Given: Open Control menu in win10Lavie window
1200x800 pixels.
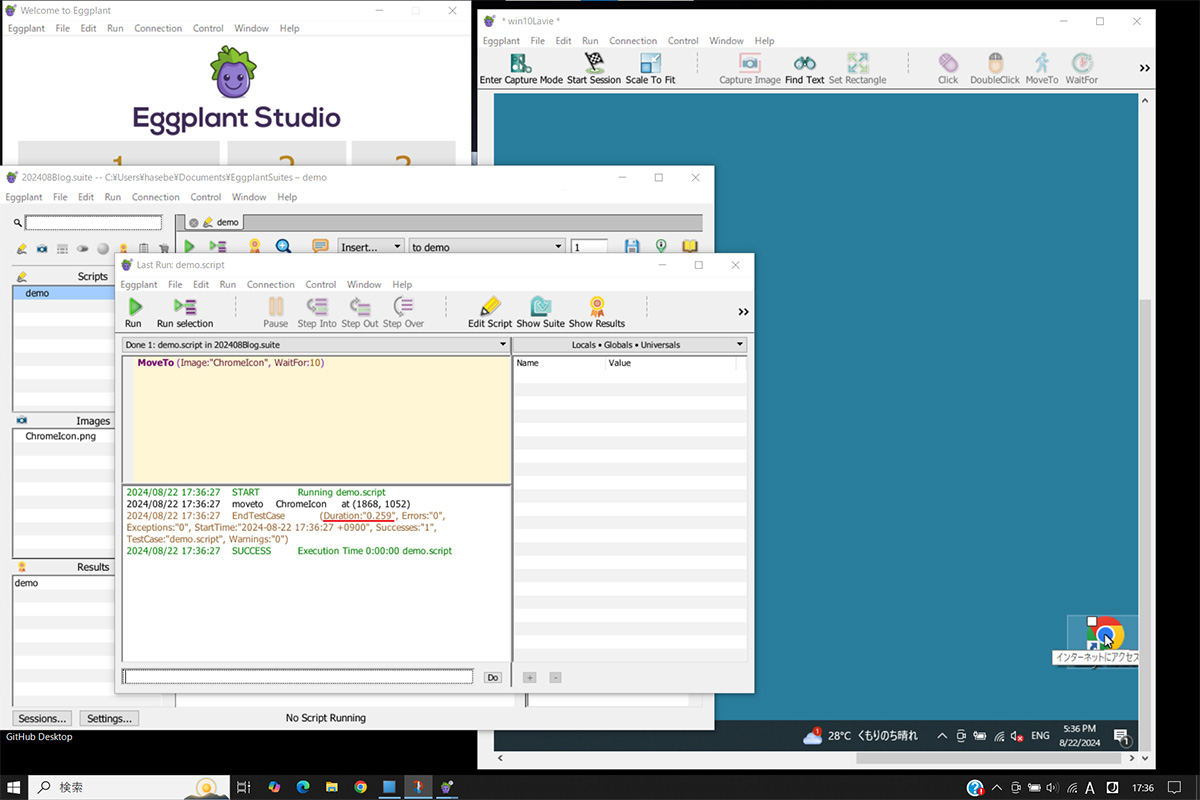Looking at the screenshot, I should tap(683, 41).
